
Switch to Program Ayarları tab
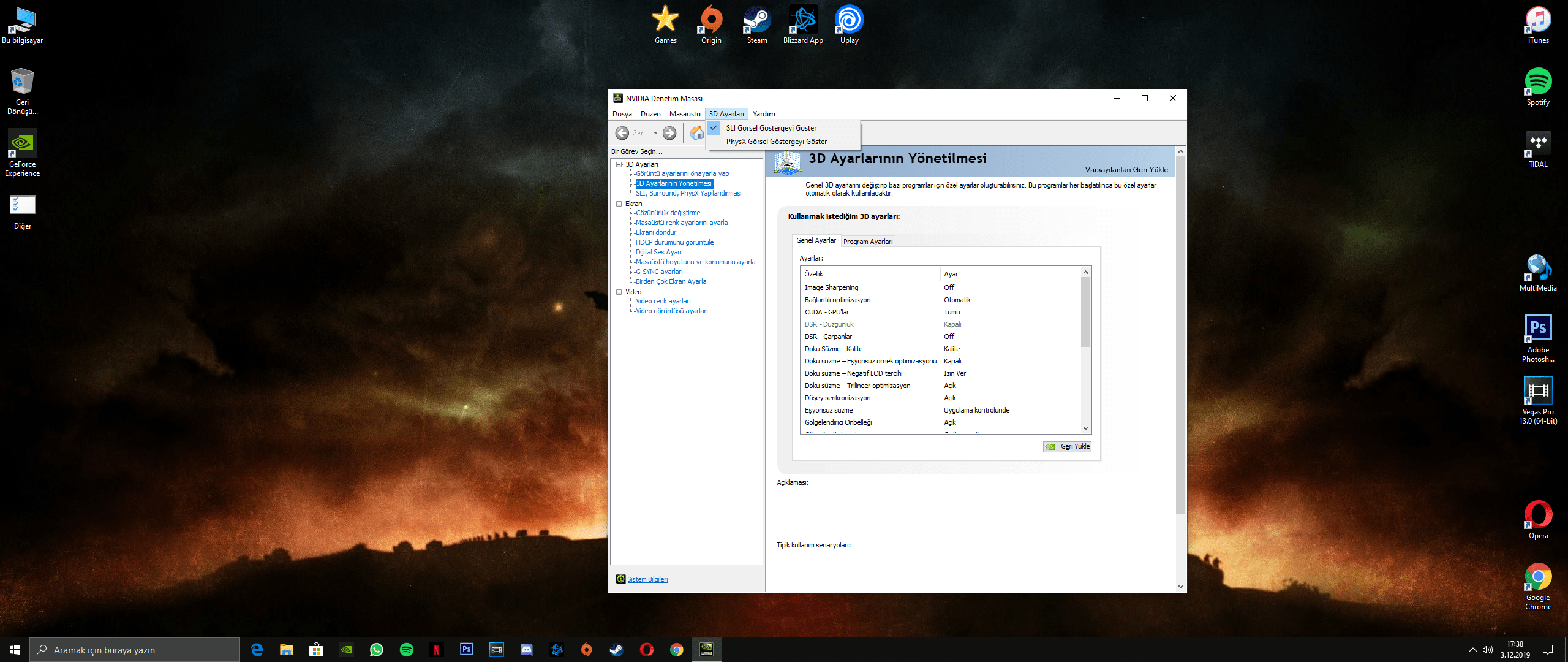tap(867, 242)
